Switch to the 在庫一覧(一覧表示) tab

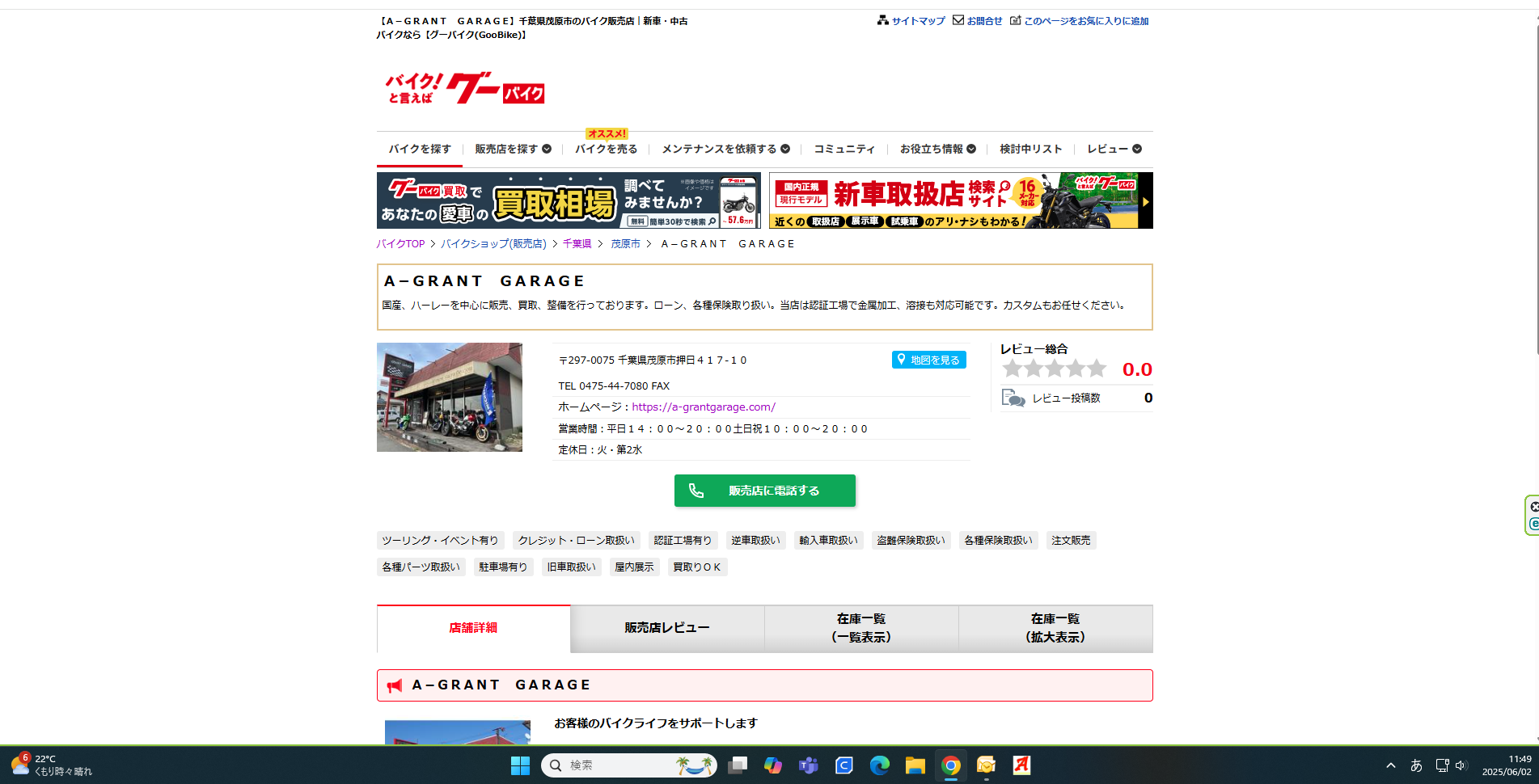861,629
